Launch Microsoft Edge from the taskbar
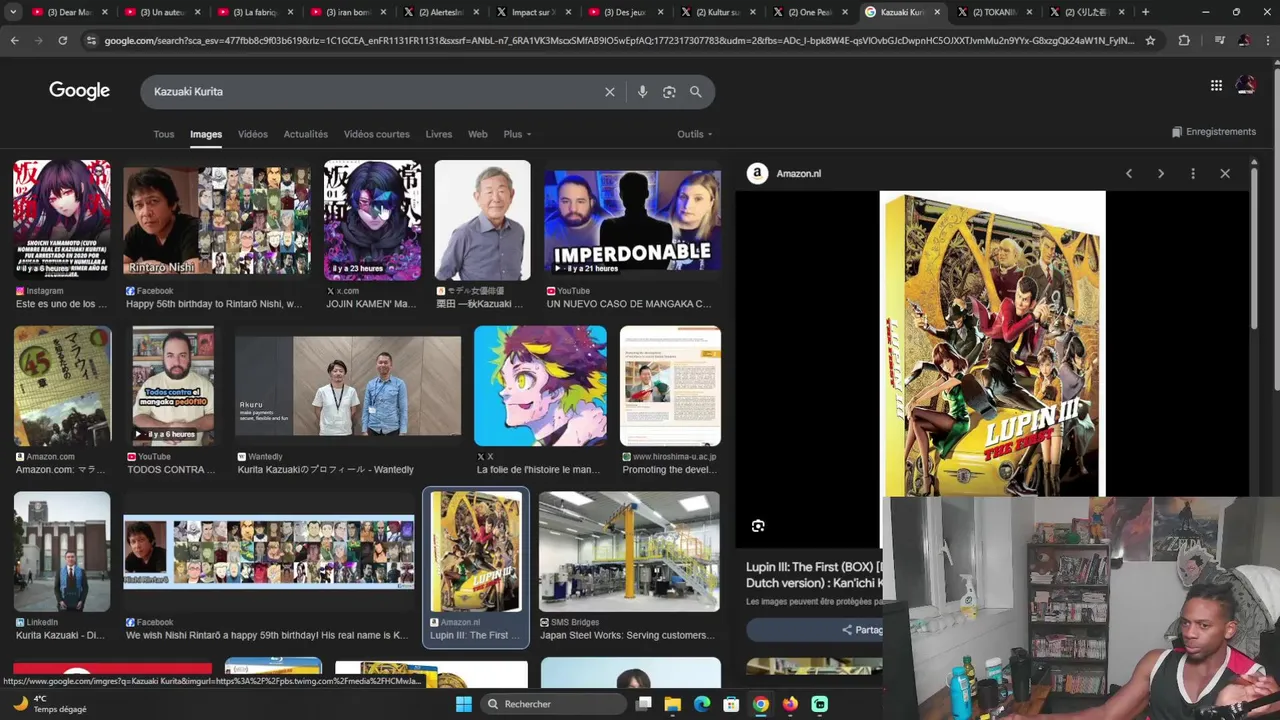1280x720 pixels. pyautogui.click(x=702, y=704)
